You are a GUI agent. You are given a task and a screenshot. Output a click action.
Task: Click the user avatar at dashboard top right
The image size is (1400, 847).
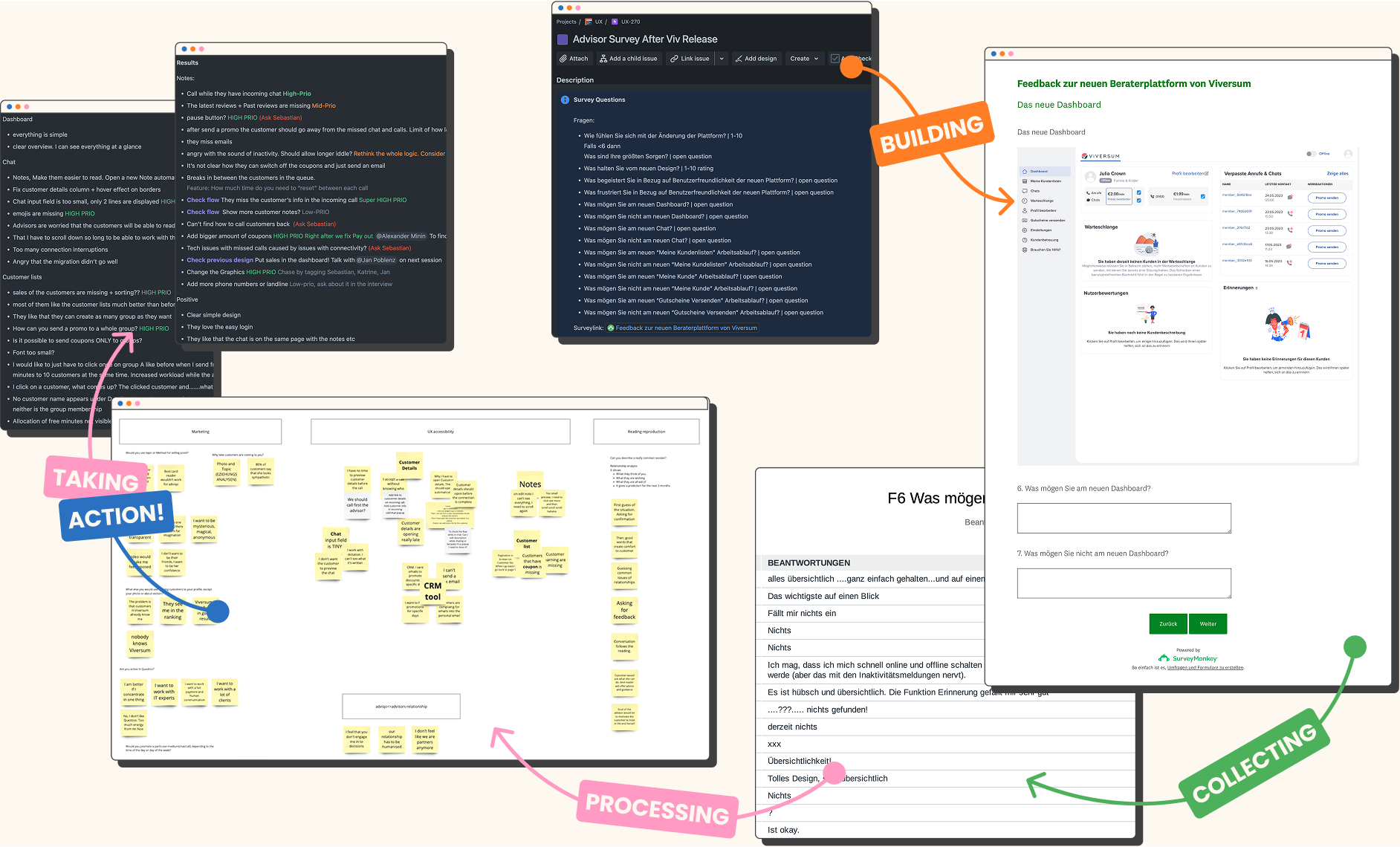1348,154
